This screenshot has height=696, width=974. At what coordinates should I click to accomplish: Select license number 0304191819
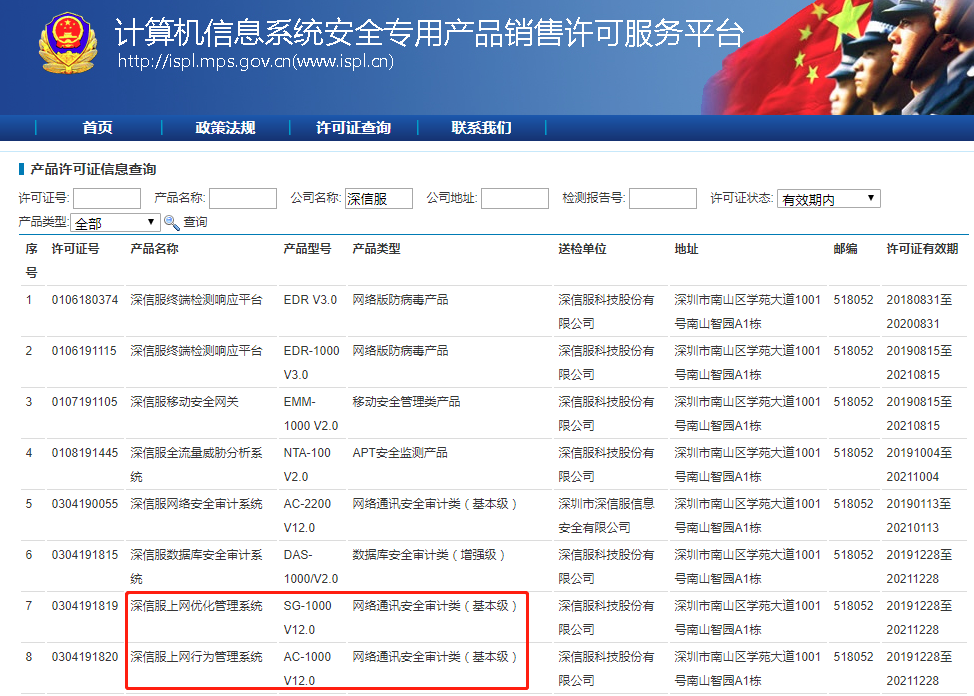click(x=84, y=605)
